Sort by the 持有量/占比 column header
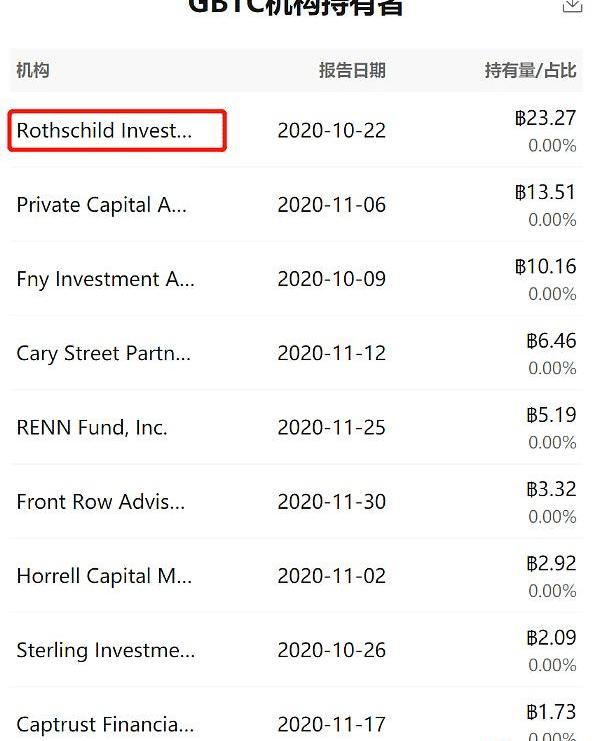The width and height of the screenshot is (600, 741). (x=530, y=70)
